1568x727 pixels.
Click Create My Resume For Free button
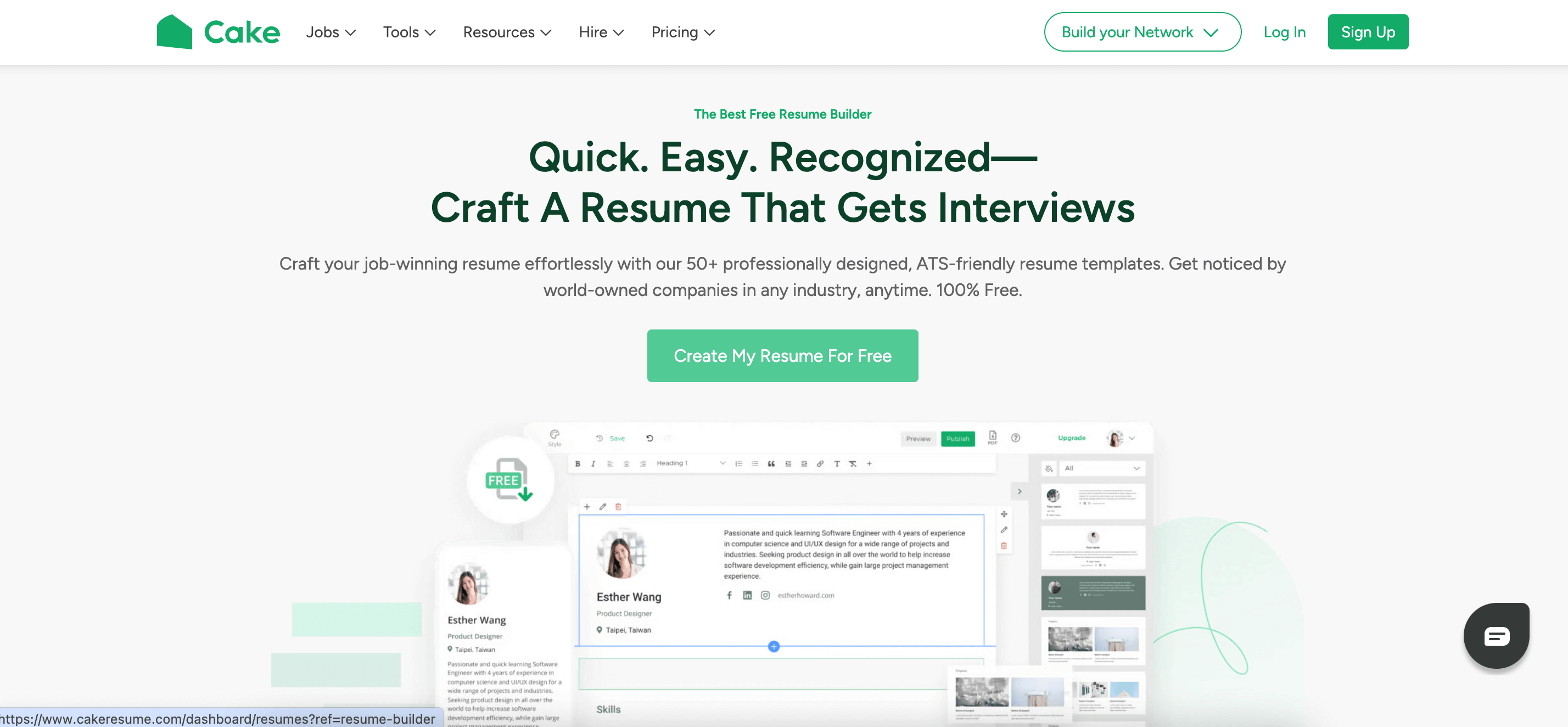pyautogui.click(x=783, y=355)
